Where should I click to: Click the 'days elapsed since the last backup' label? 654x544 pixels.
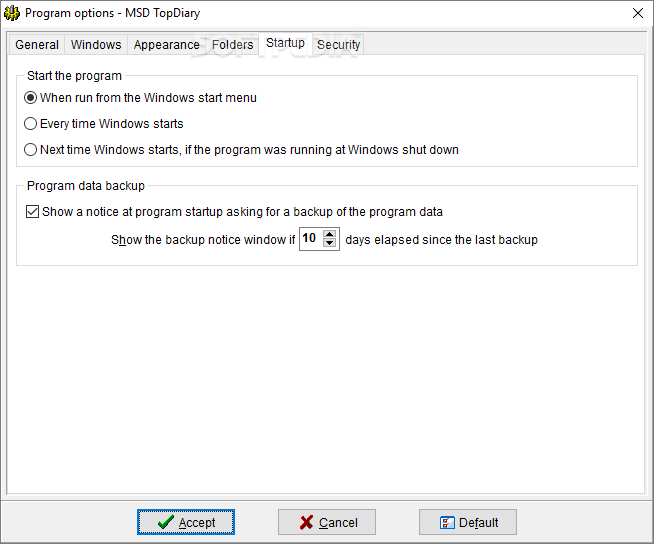441,239
